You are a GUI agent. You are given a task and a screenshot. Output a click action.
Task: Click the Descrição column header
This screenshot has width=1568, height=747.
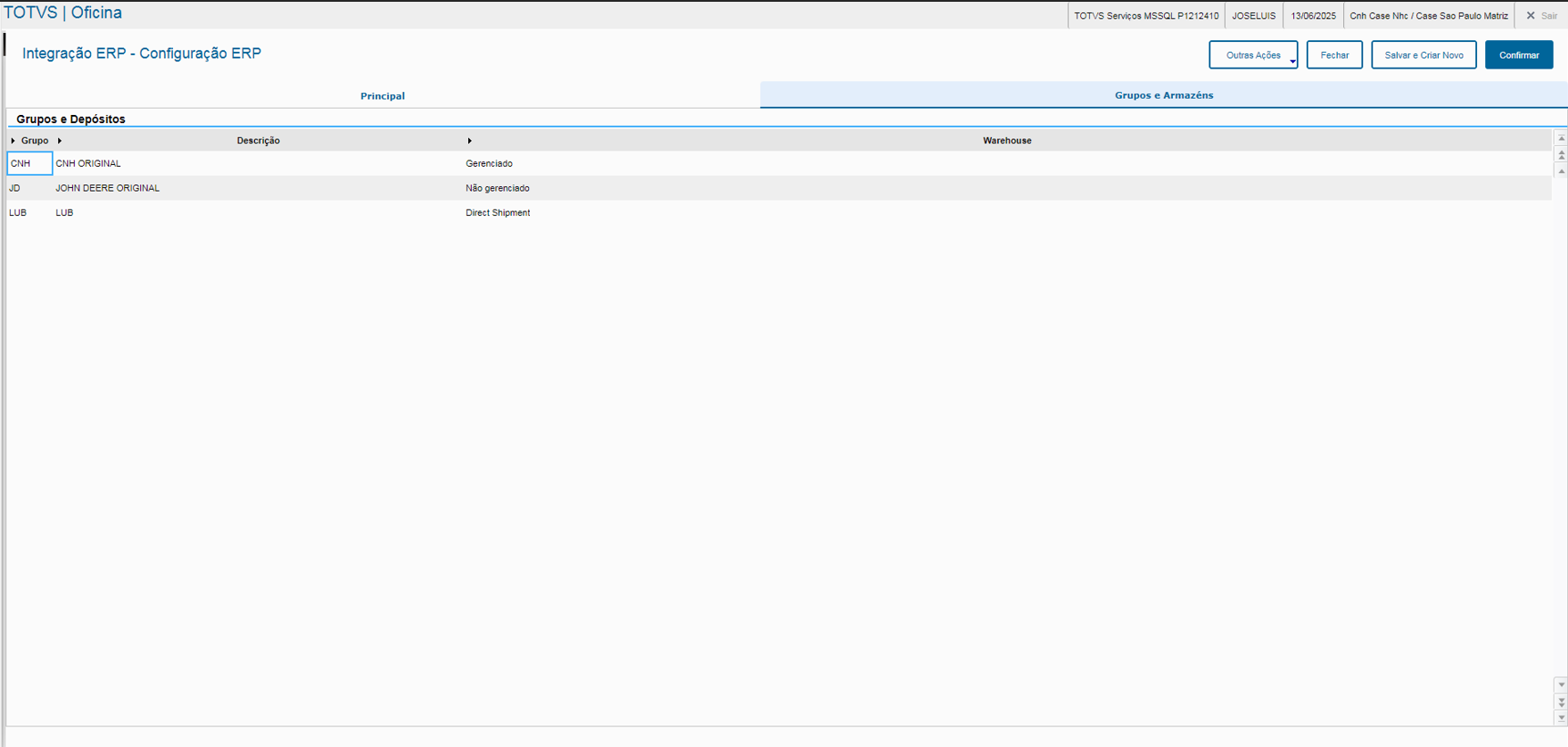click(x=259, y=141)
